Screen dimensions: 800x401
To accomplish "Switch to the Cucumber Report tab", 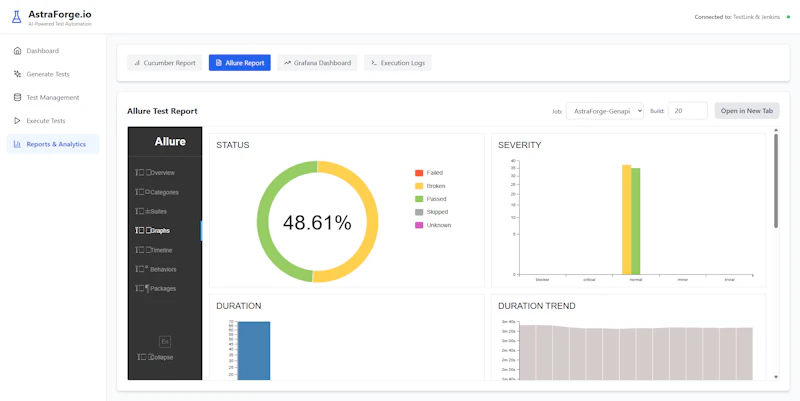I will (165, 63).
